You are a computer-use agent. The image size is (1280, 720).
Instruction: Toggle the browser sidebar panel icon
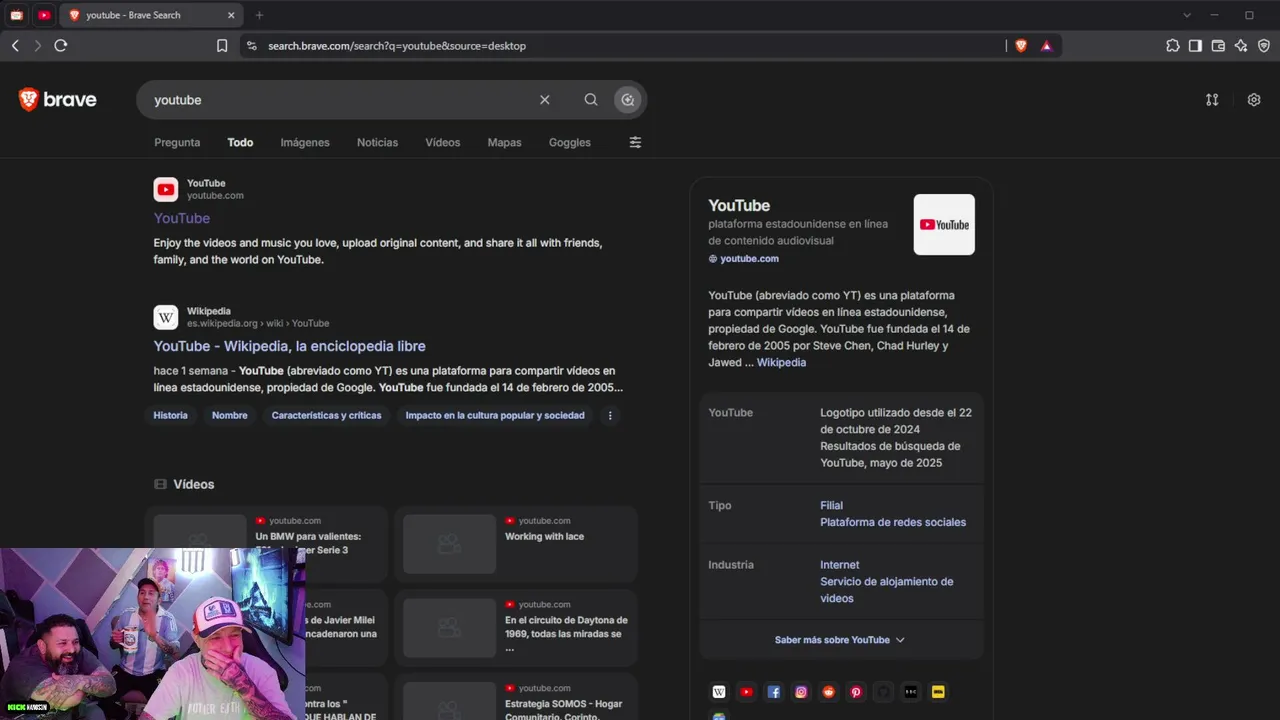point(1195,45)
